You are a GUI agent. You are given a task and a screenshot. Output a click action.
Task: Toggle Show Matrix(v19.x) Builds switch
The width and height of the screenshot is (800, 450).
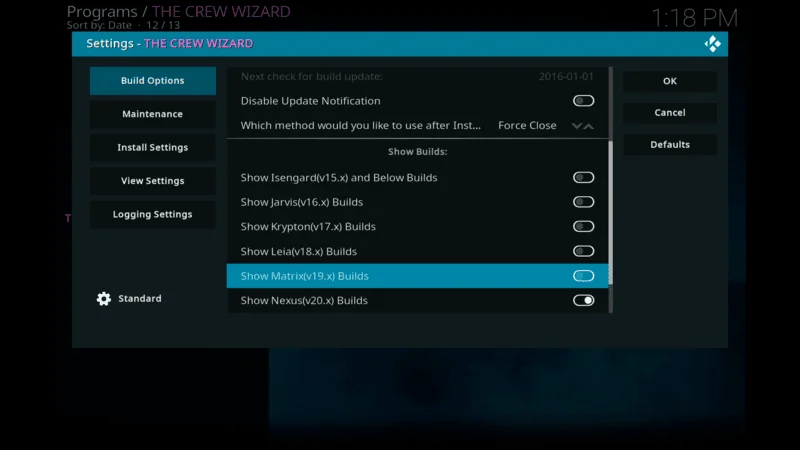[x=583, y=276]
